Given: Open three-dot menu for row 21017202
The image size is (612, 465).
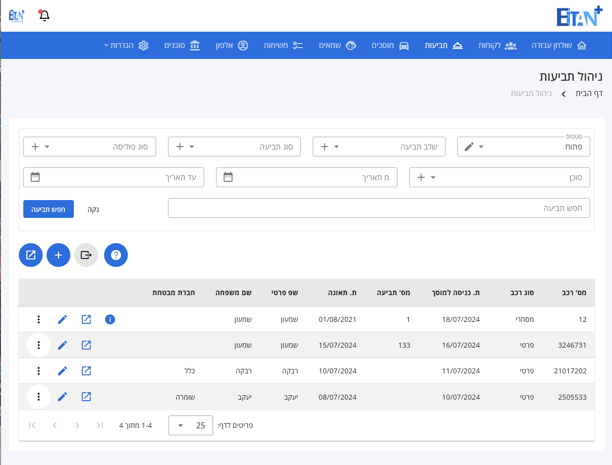Looking at the screenshot, I should pos(38,371).
